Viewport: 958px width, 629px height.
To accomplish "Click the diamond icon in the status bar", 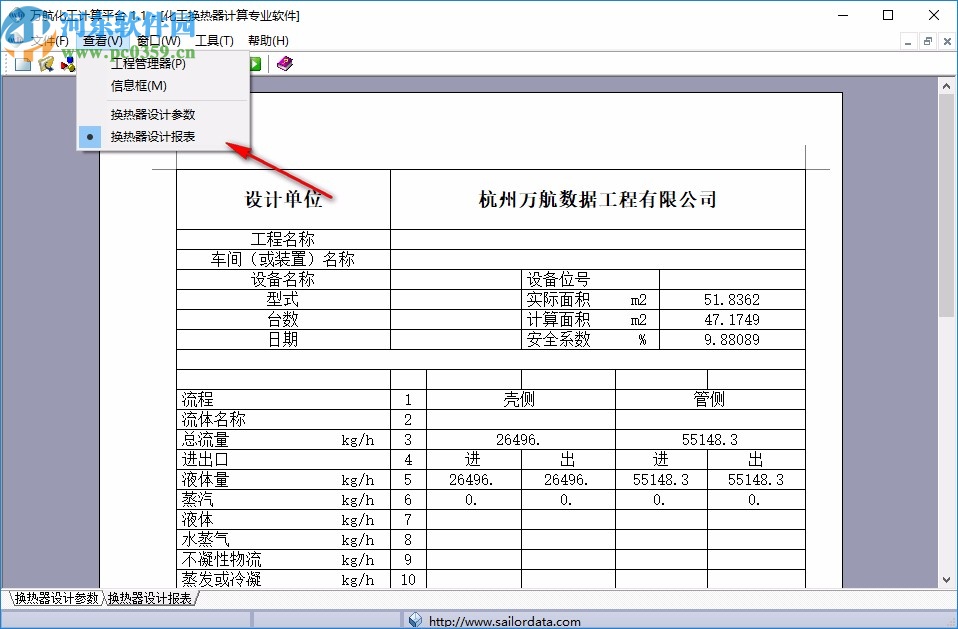I will tap(415, 621).
